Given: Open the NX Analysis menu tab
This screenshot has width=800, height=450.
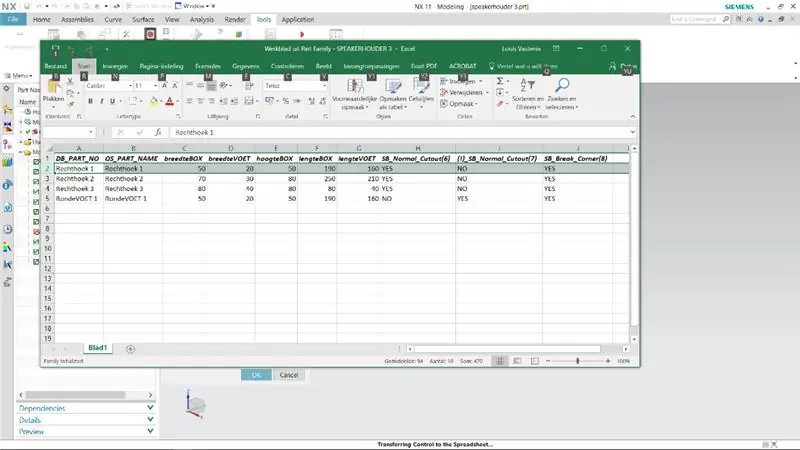Looking at the screenshot, I should tap(202, 19).
